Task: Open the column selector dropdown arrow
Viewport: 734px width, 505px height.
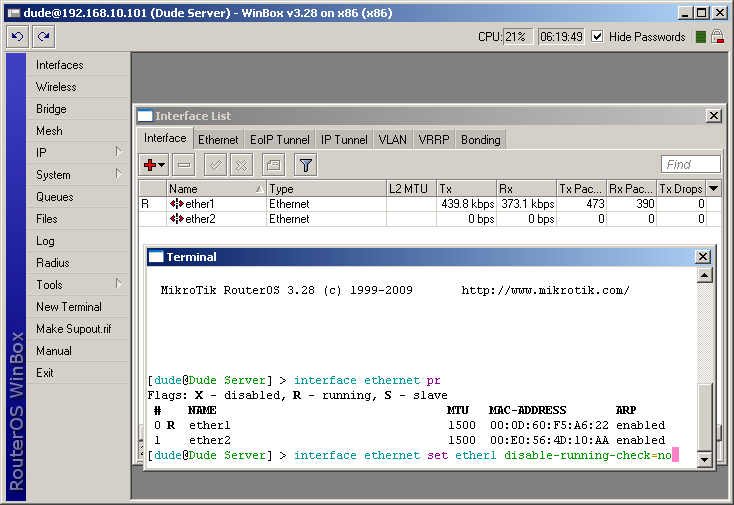Action: pyautogui.click(x=713, y=189)
